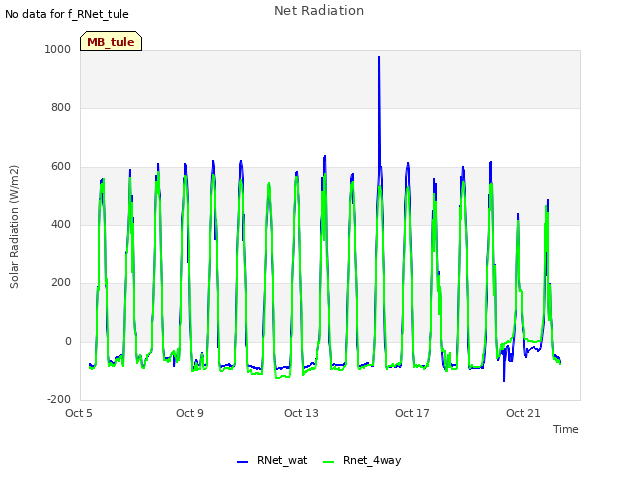
Task: Click the Oct 17 x-axis tick label
Action: coord(412,413)
